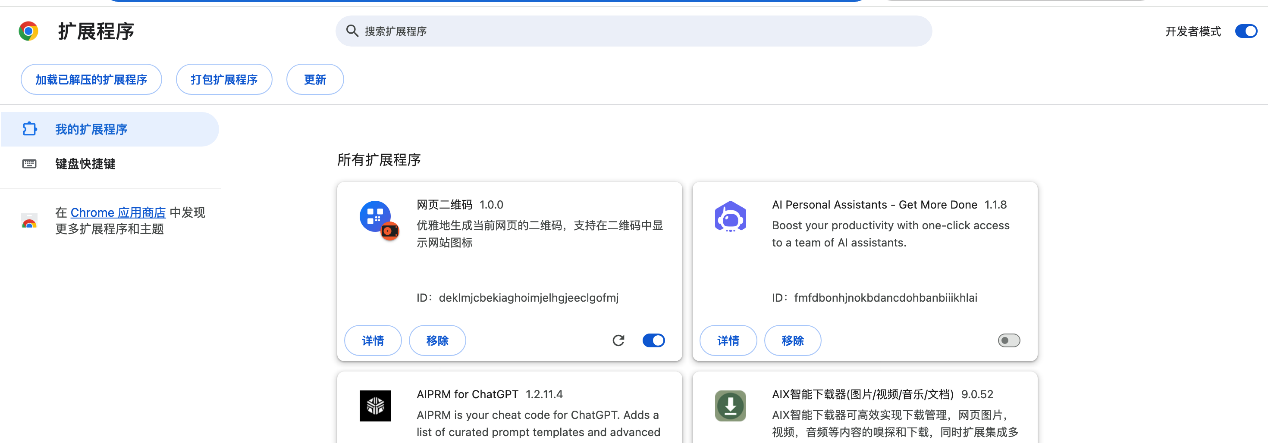This screenshot has width=1268, height=443.
Task: Enable AI Personal Assistants extension toggle
Action: 1009,340
